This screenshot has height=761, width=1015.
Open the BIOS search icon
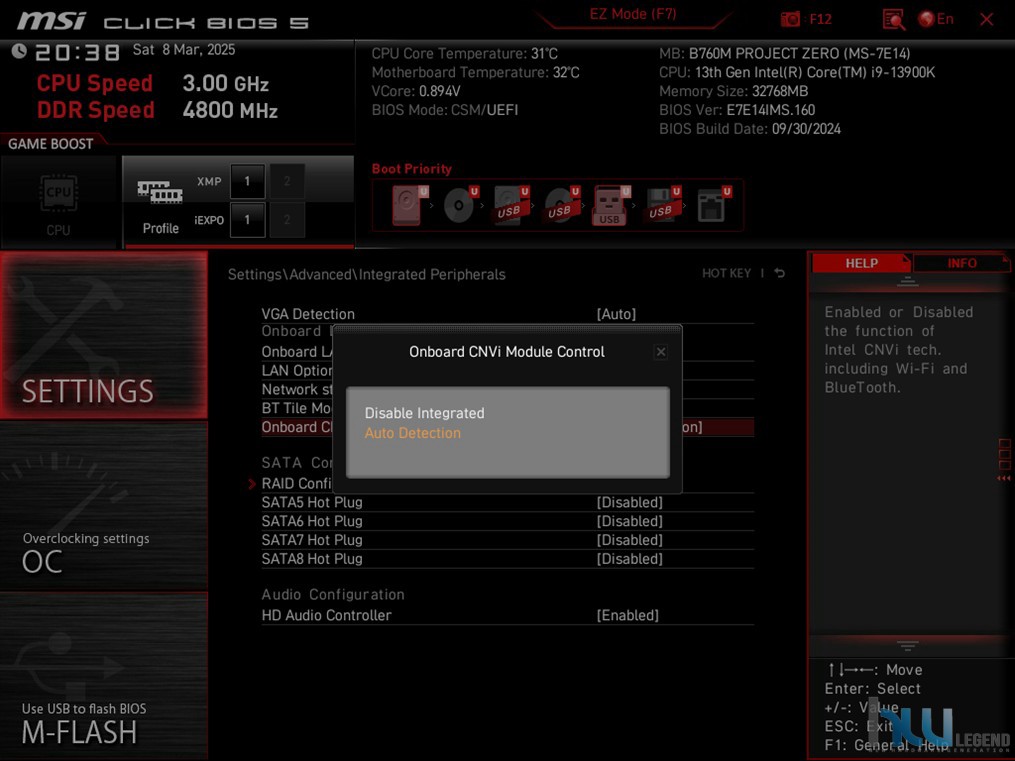(893, 19)
